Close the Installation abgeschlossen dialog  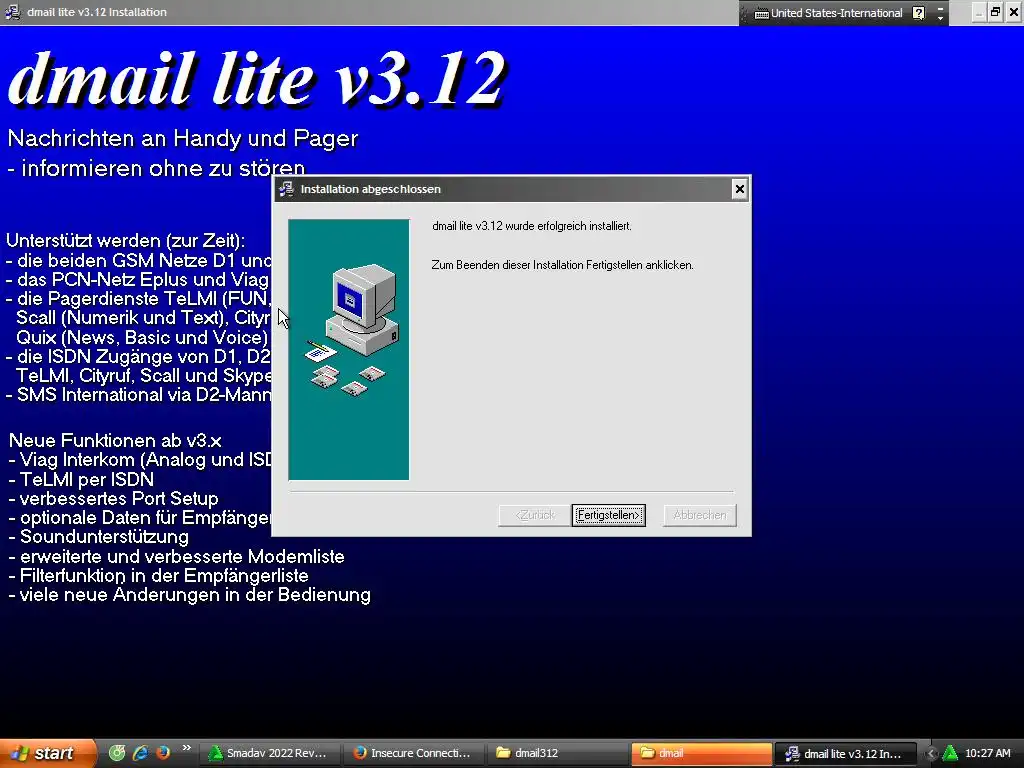point(739,189)
